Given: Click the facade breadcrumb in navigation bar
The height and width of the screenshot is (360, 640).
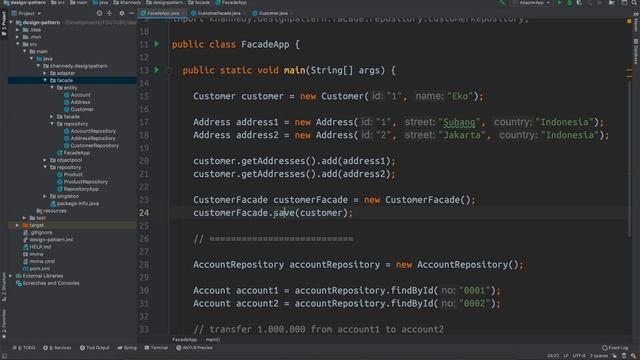Looking at the screenshot, I should coord(199,3).
